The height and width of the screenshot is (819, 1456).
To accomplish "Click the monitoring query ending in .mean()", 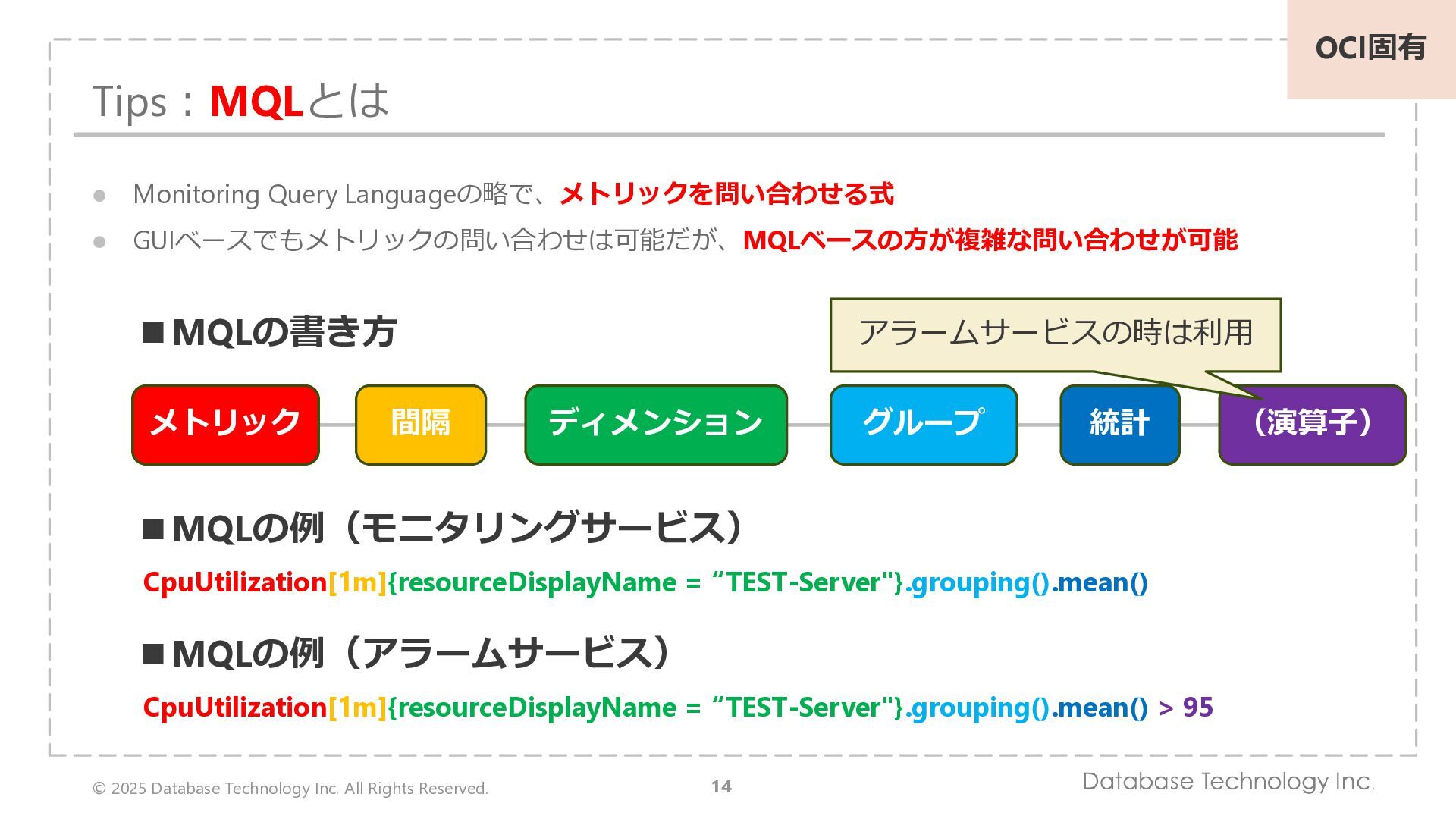I will (x=645, y=582).
